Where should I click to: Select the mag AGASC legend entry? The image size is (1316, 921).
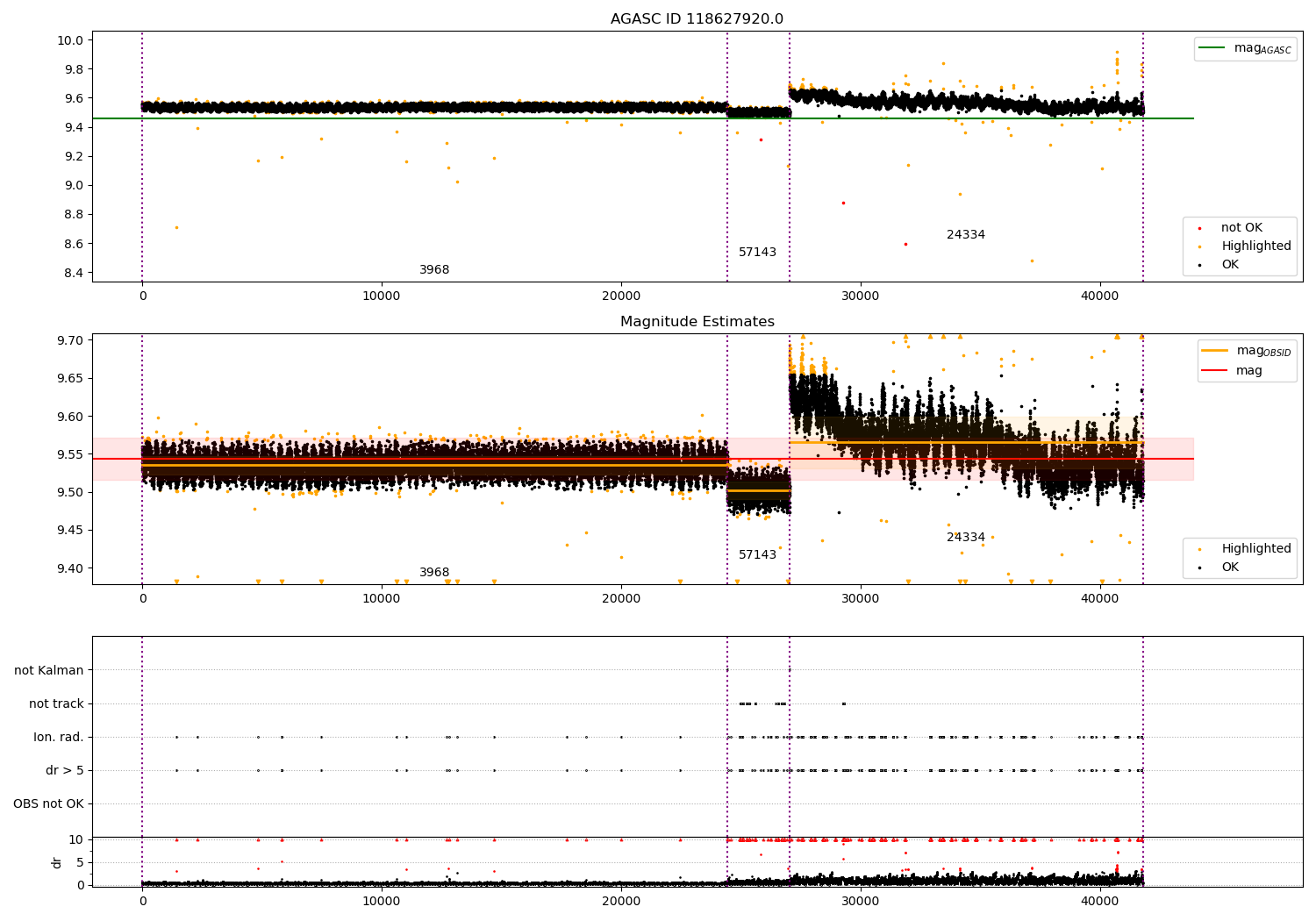click(1246, 48)
